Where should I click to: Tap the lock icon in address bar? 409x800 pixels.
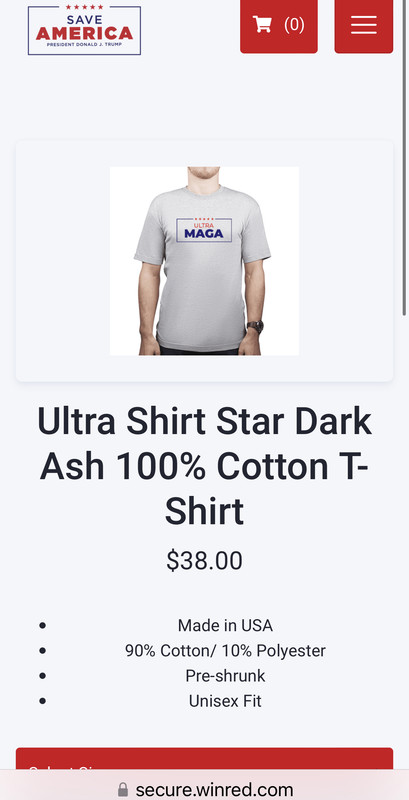[x=123, y=790]
